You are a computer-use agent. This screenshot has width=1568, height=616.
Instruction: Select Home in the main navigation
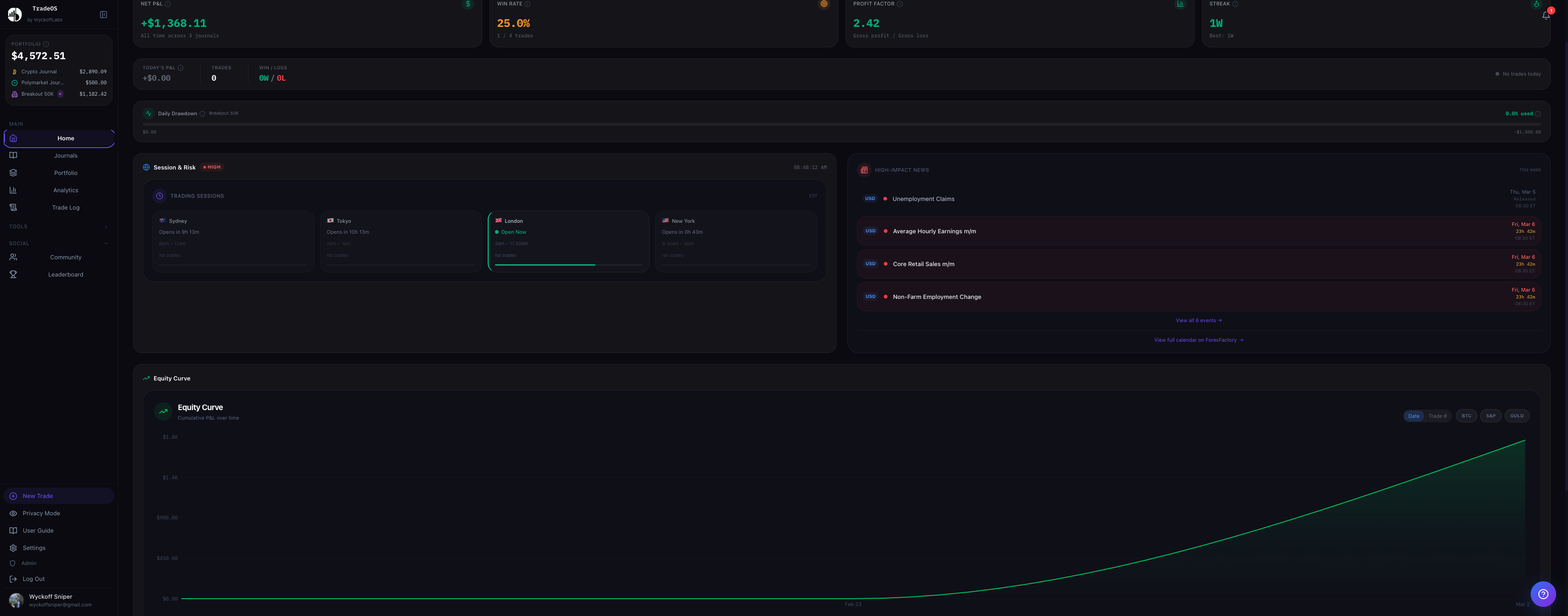tap(65, 138)
